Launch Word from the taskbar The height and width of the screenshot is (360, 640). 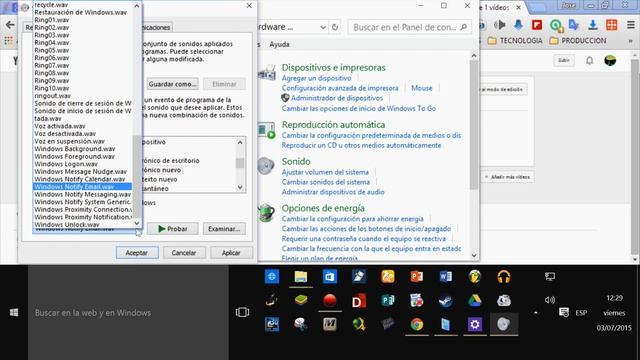click(446, 277)
